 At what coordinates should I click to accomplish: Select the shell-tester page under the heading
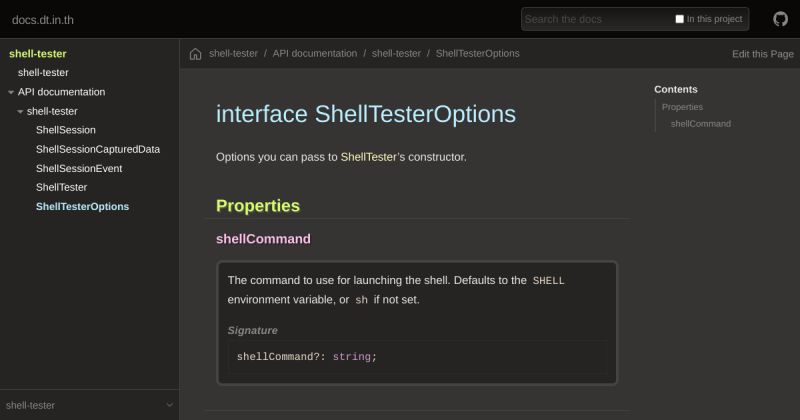point(43,72)
